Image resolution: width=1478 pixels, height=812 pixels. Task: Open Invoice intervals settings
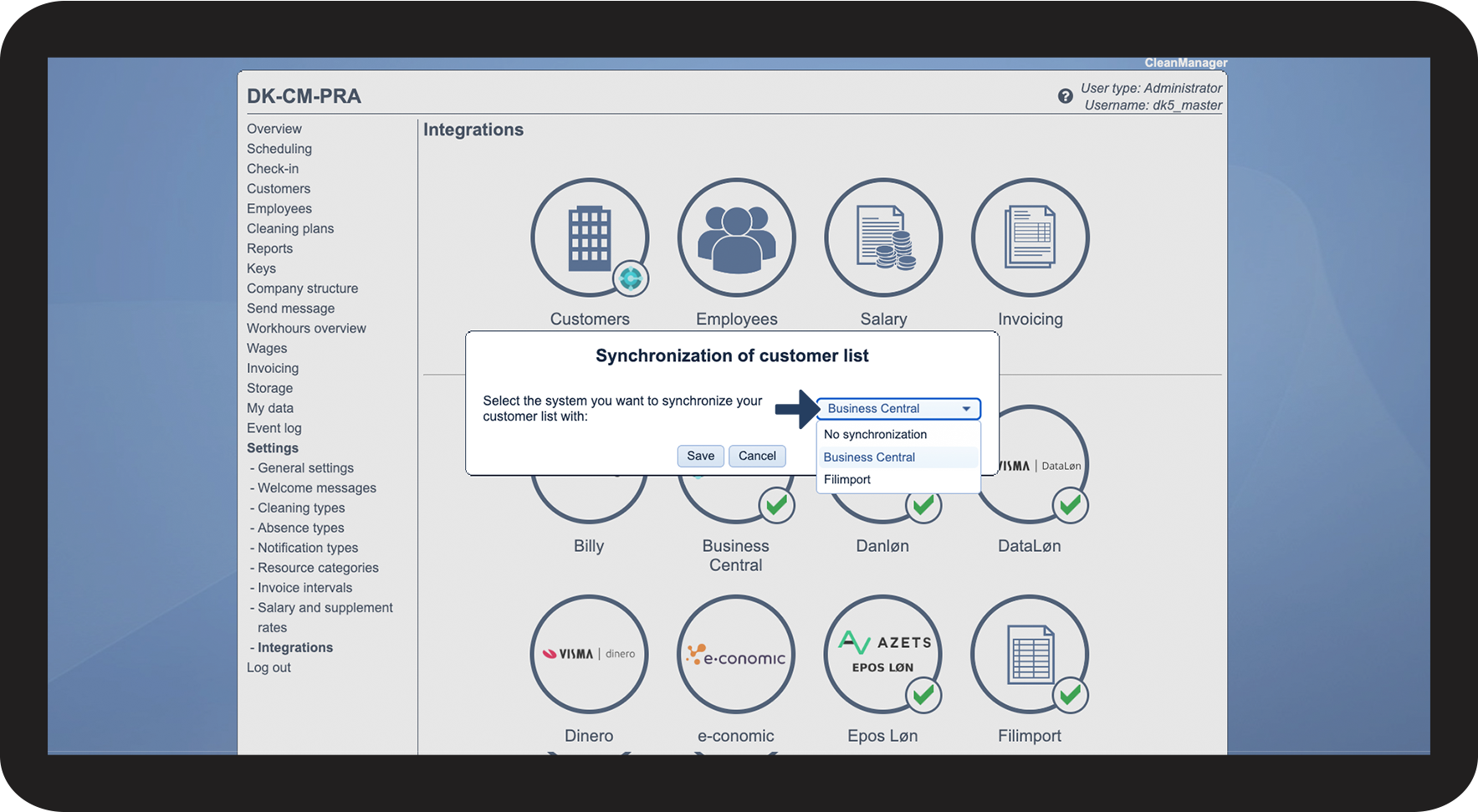pos(305,588)
